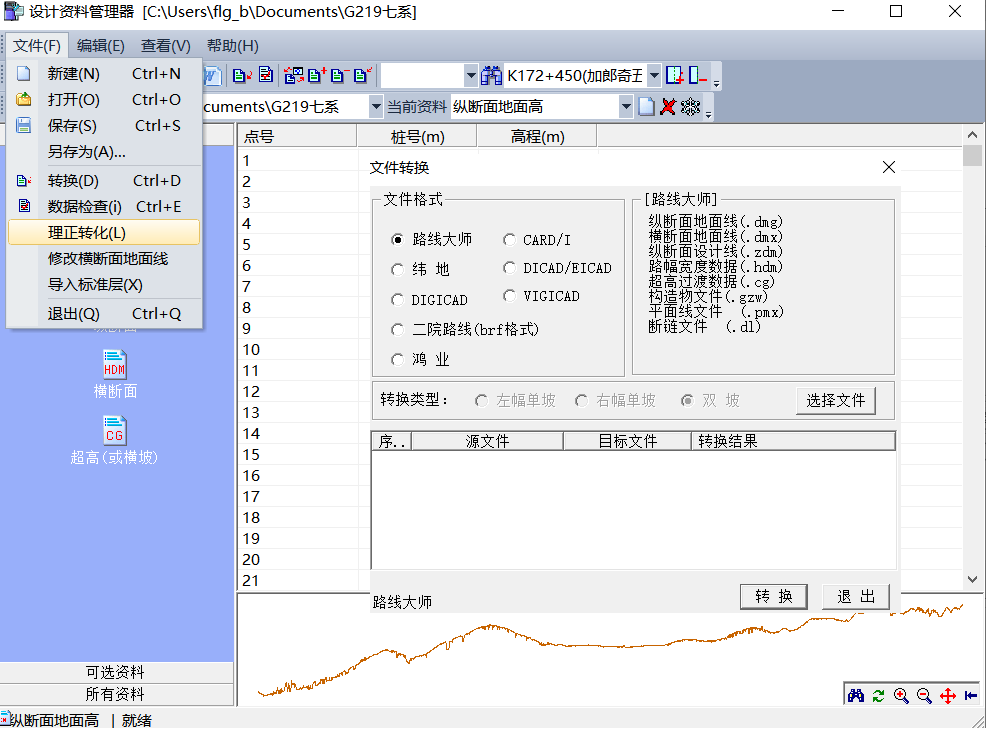Image resolution: width=987 pixels, height=729 pixels.
Task: Click the zoom out magnifier icon
Action: (x=924, y=696)
